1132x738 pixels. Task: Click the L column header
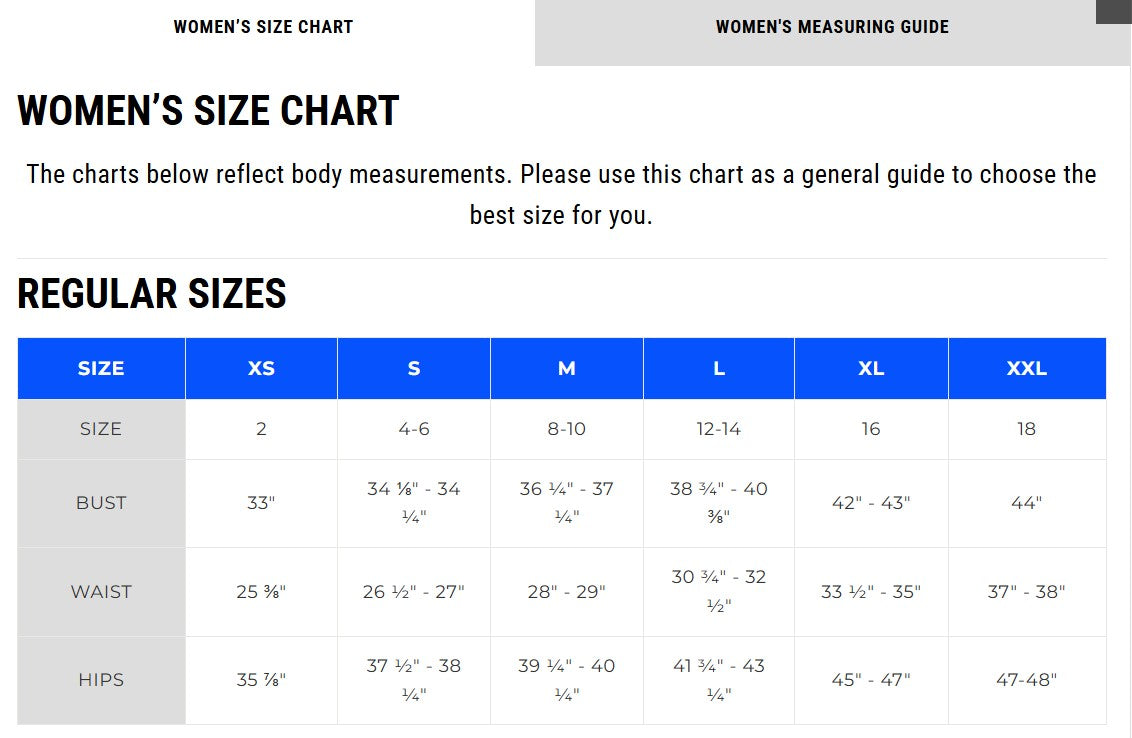[x=719, y=368]
